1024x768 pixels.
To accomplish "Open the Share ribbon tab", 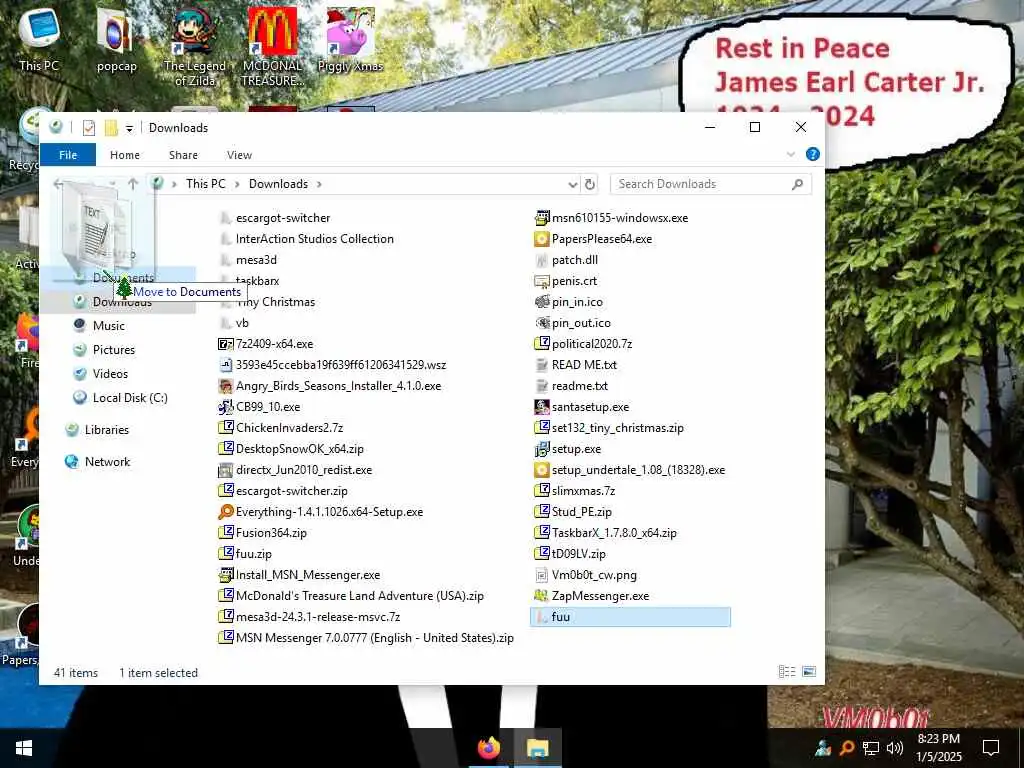I will click(x=184, y=155).
